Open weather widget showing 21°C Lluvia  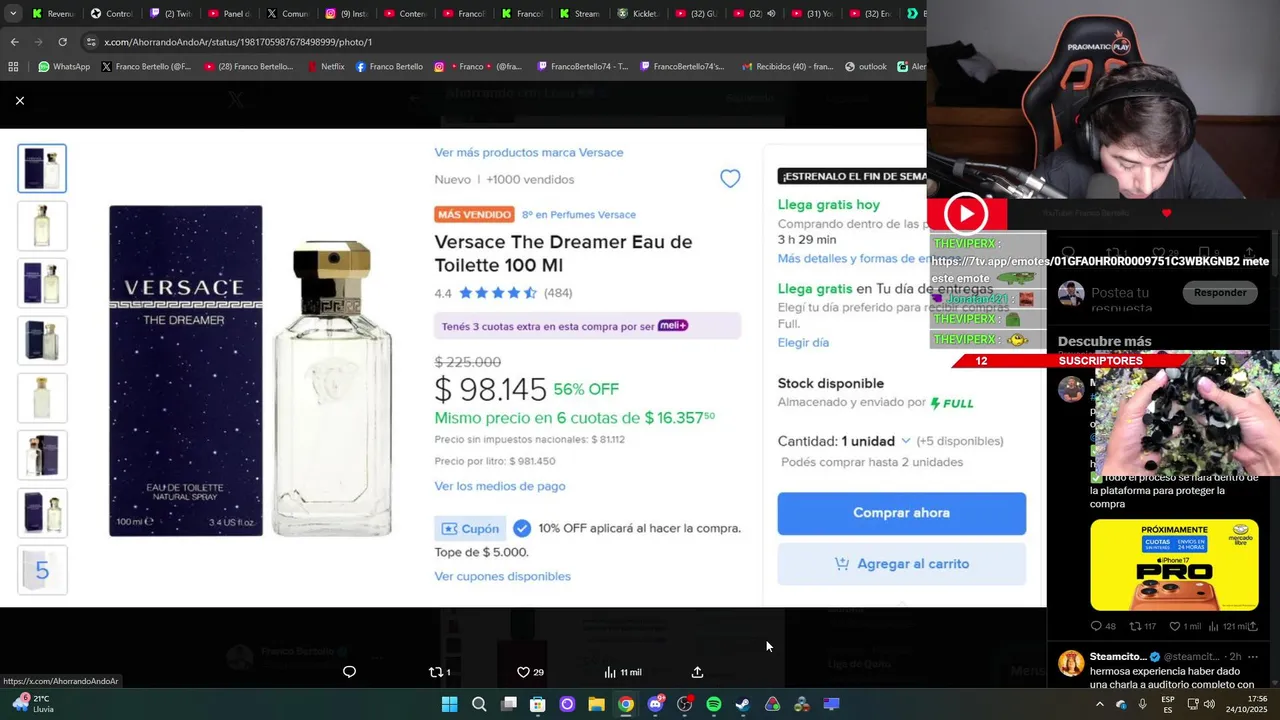coord(32,704)
